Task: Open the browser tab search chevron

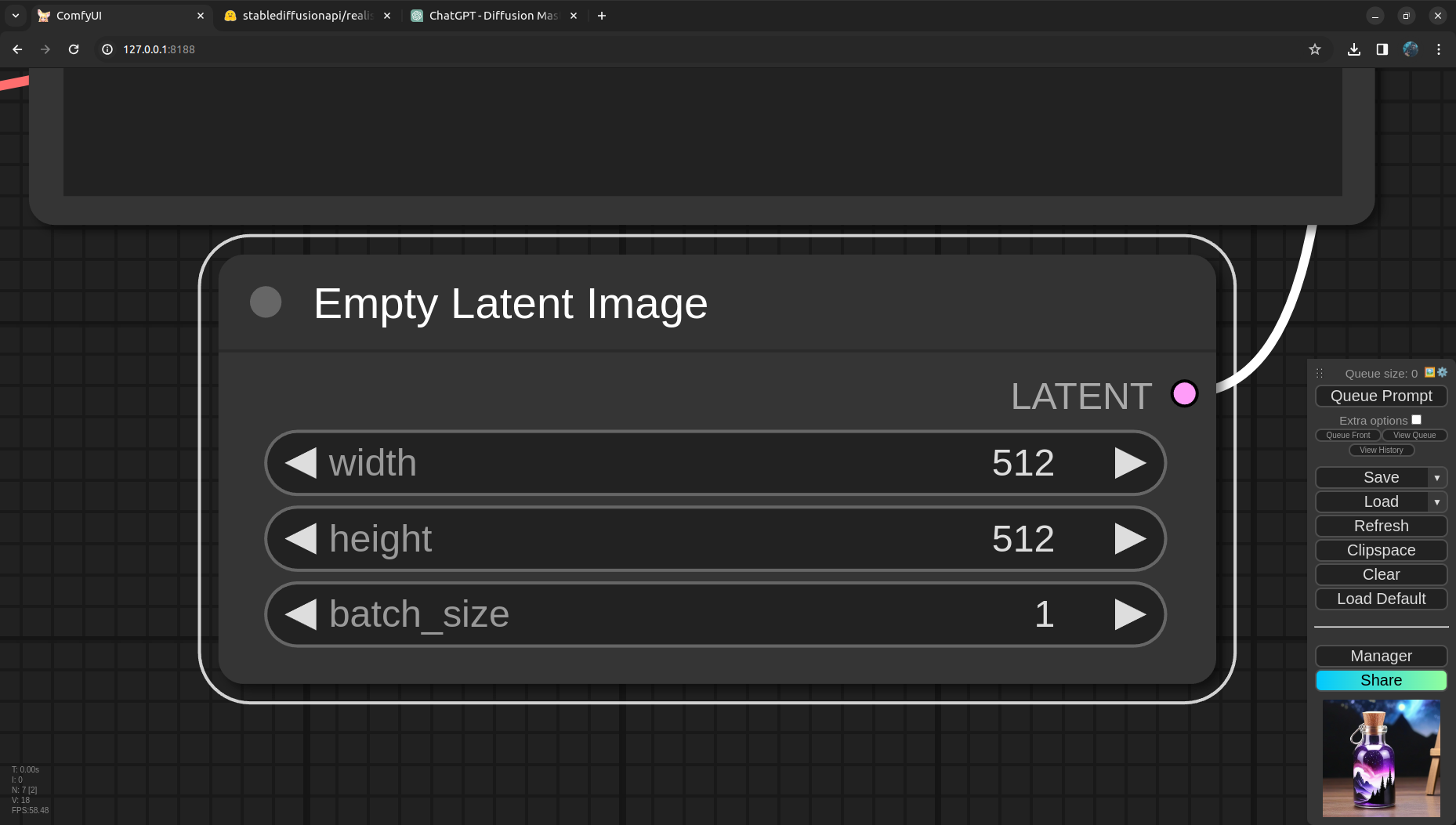Action: (x=16, y=16)
